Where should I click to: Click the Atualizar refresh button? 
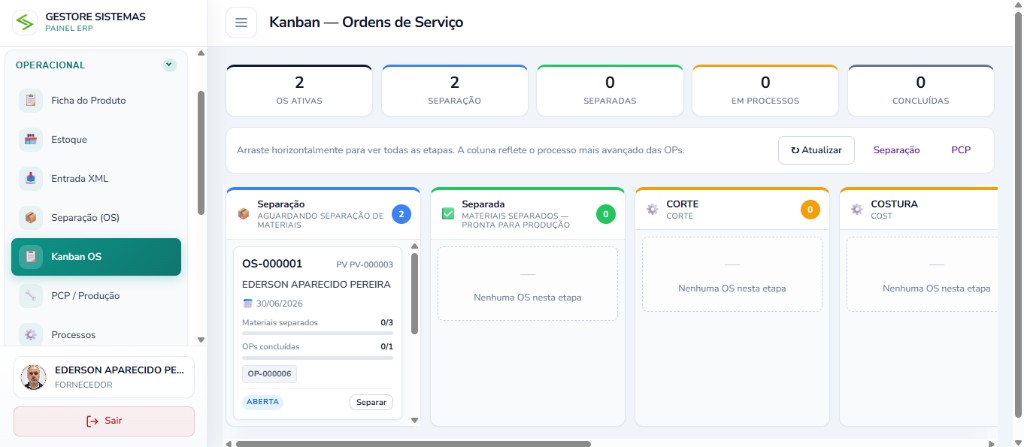816,150
